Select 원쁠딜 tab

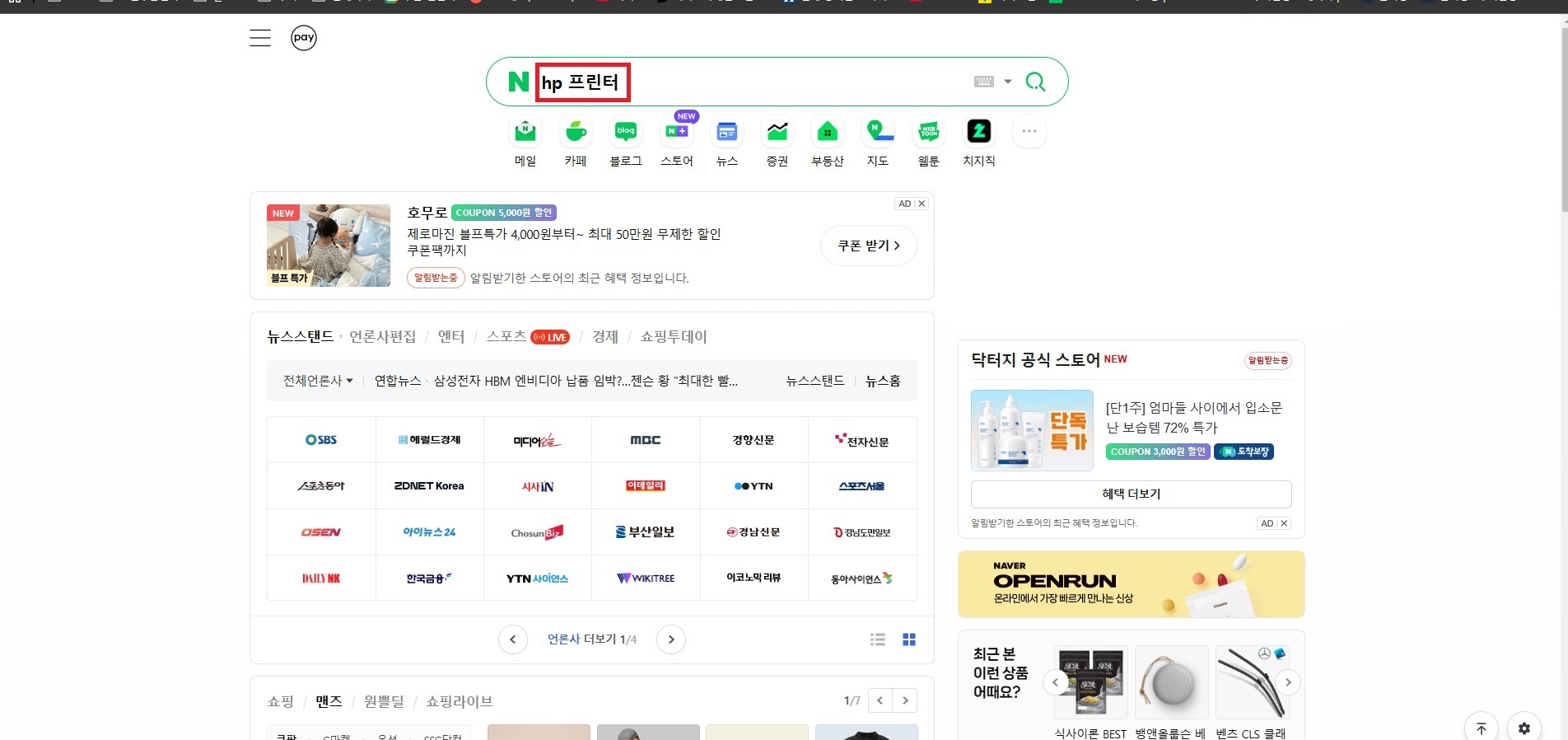point(384,701)
